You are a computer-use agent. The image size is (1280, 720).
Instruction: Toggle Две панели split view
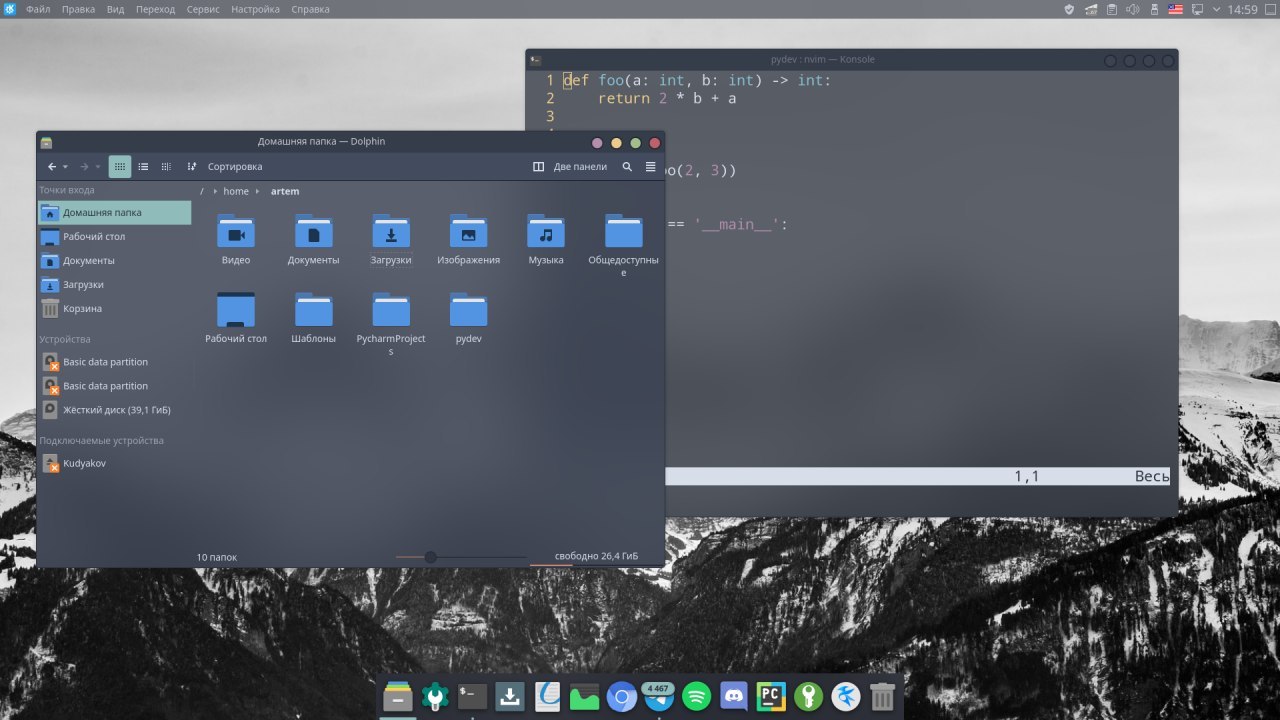570,167
